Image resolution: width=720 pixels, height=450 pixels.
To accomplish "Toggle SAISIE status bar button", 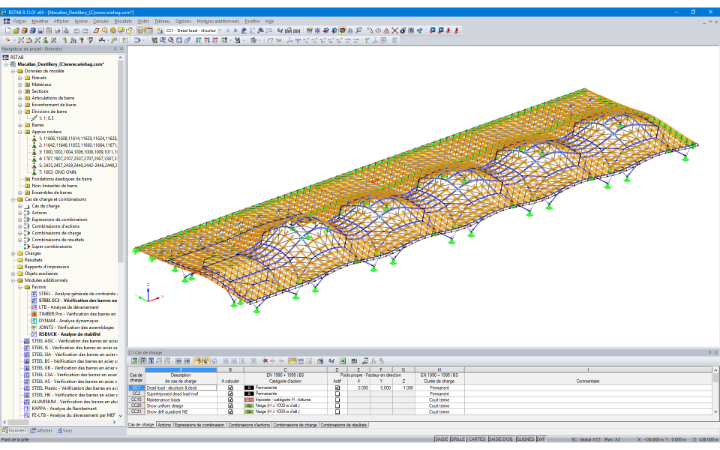I will [441, 439].
